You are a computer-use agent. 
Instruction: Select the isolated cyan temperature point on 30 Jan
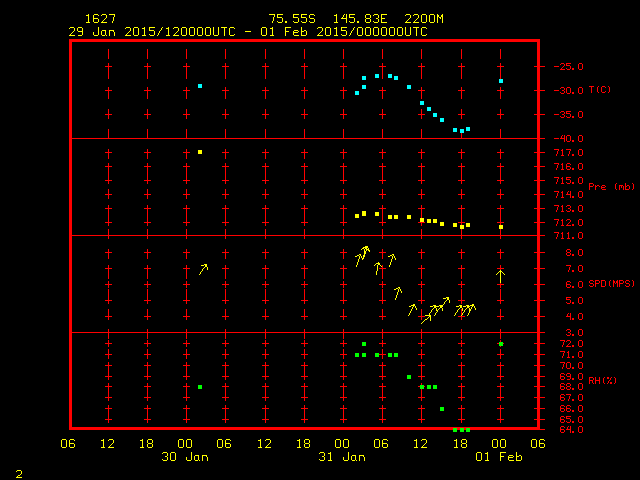[x=200, y=86]
